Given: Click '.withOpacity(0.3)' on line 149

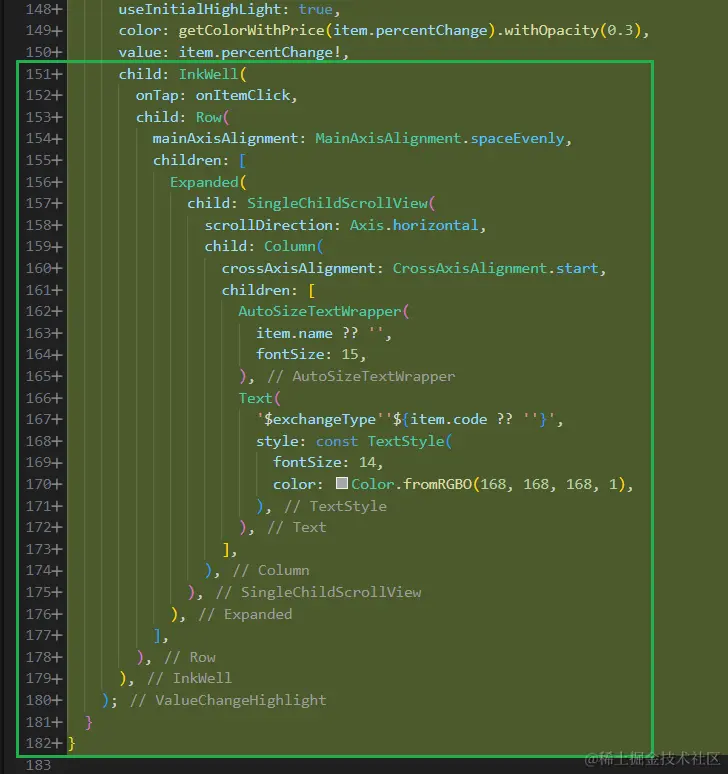Looking at the screenshot, I should click(568, 31).
